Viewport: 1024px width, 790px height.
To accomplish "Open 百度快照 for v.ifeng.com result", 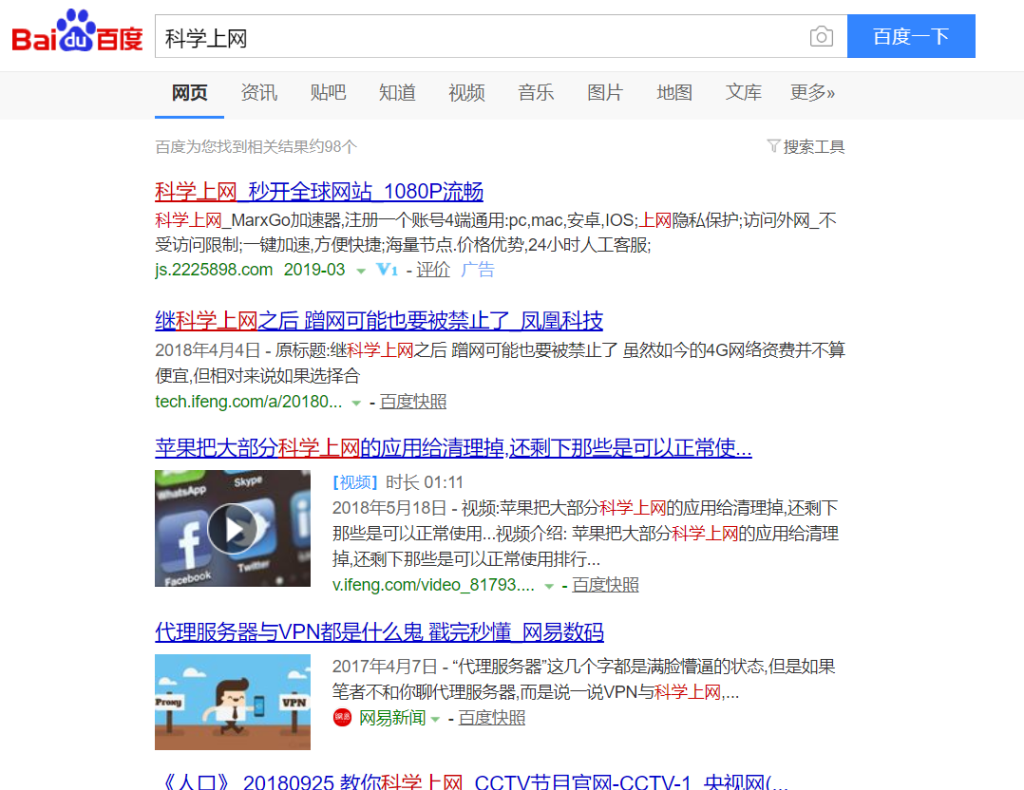I will pyautogui.click(x=605, y=585).
